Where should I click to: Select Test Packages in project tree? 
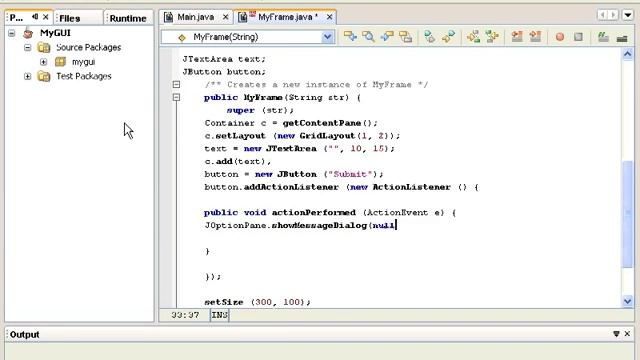point(84,76)
